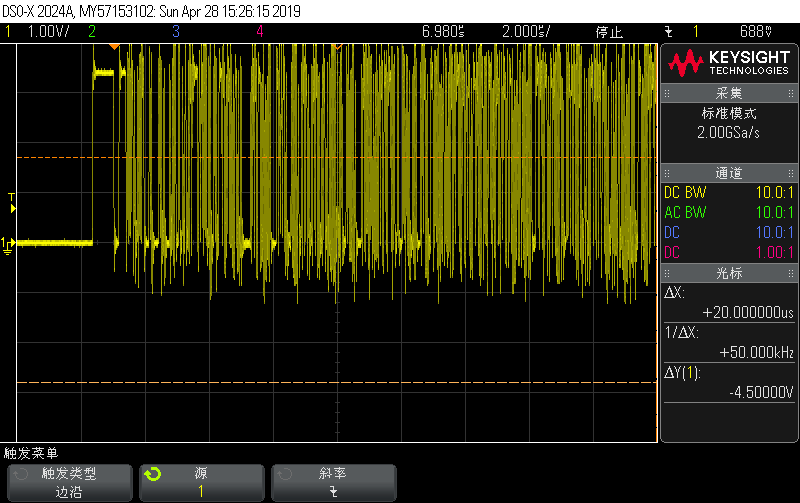Click the lower orange dashed Y cursor line
The height and width of the screenshot is (503, 800).
[337, 382]
